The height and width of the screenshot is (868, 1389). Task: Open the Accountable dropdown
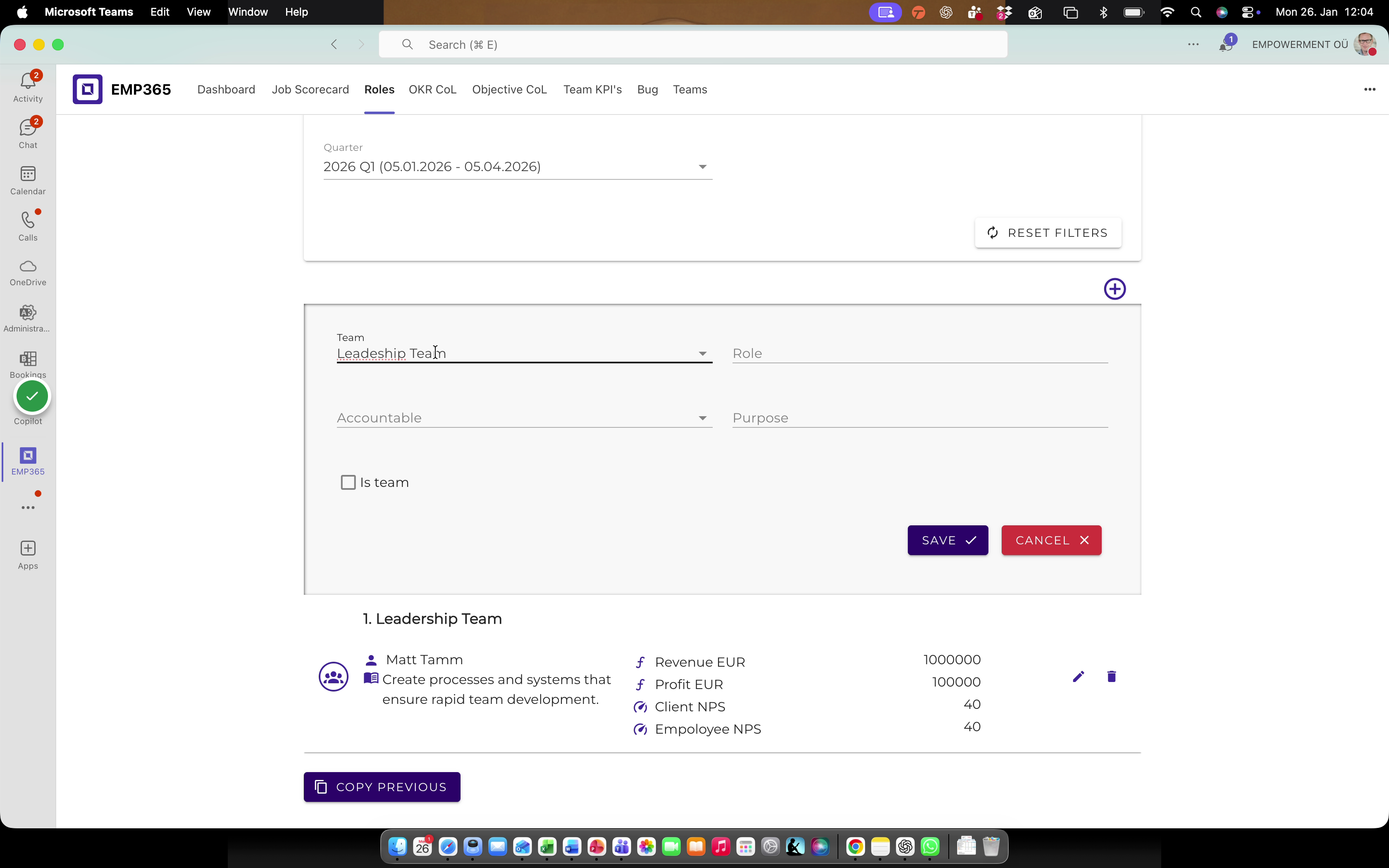coord(524,418)
